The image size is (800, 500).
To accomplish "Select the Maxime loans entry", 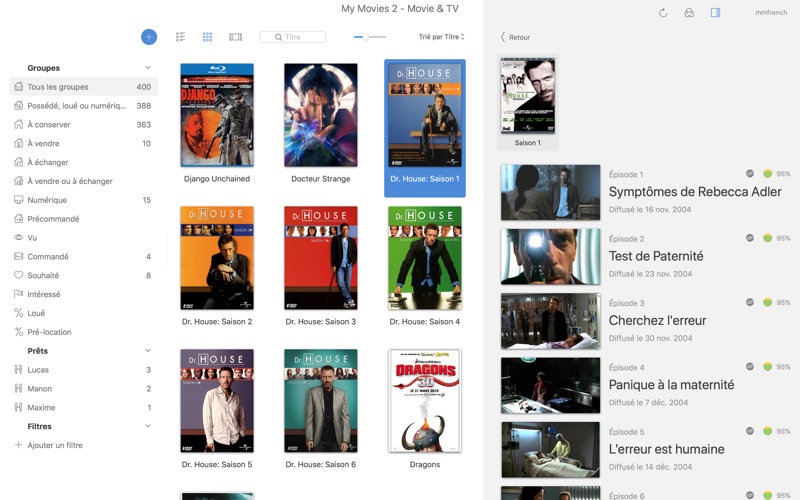I will click(x=83, y=407).
